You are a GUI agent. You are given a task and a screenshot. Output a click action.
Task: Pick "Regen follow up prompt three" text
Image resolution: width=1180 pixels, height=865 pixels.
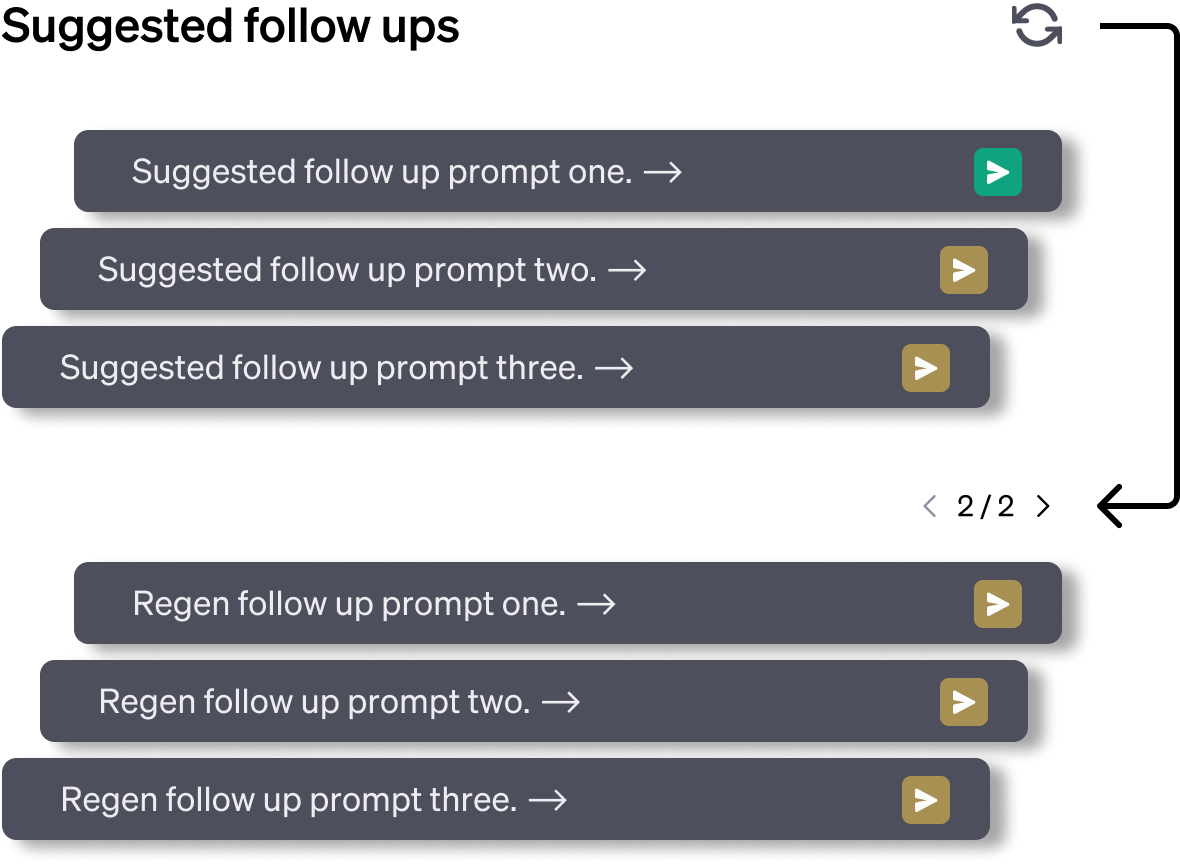pos(288,800)
